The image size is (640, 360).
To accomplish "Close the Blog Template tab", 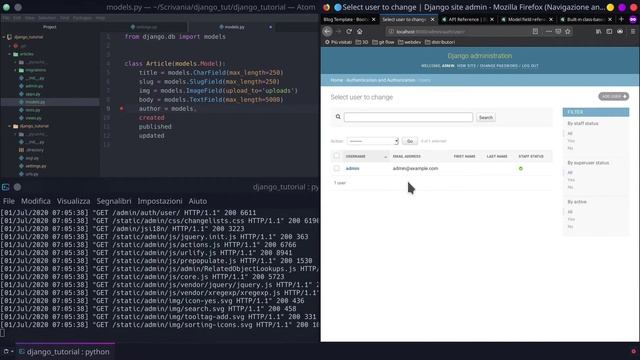I will (373, 19).
